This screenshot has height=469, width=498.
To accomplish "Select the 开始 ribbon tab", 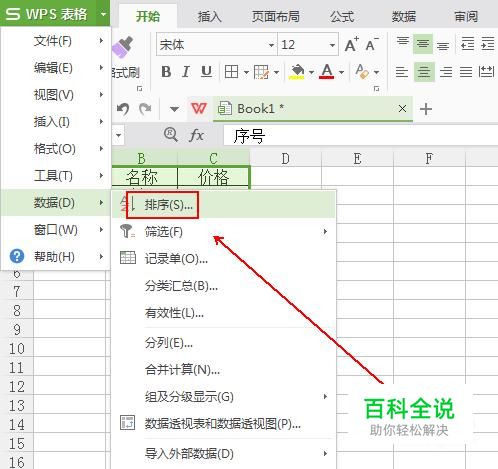I will point(148,16).
